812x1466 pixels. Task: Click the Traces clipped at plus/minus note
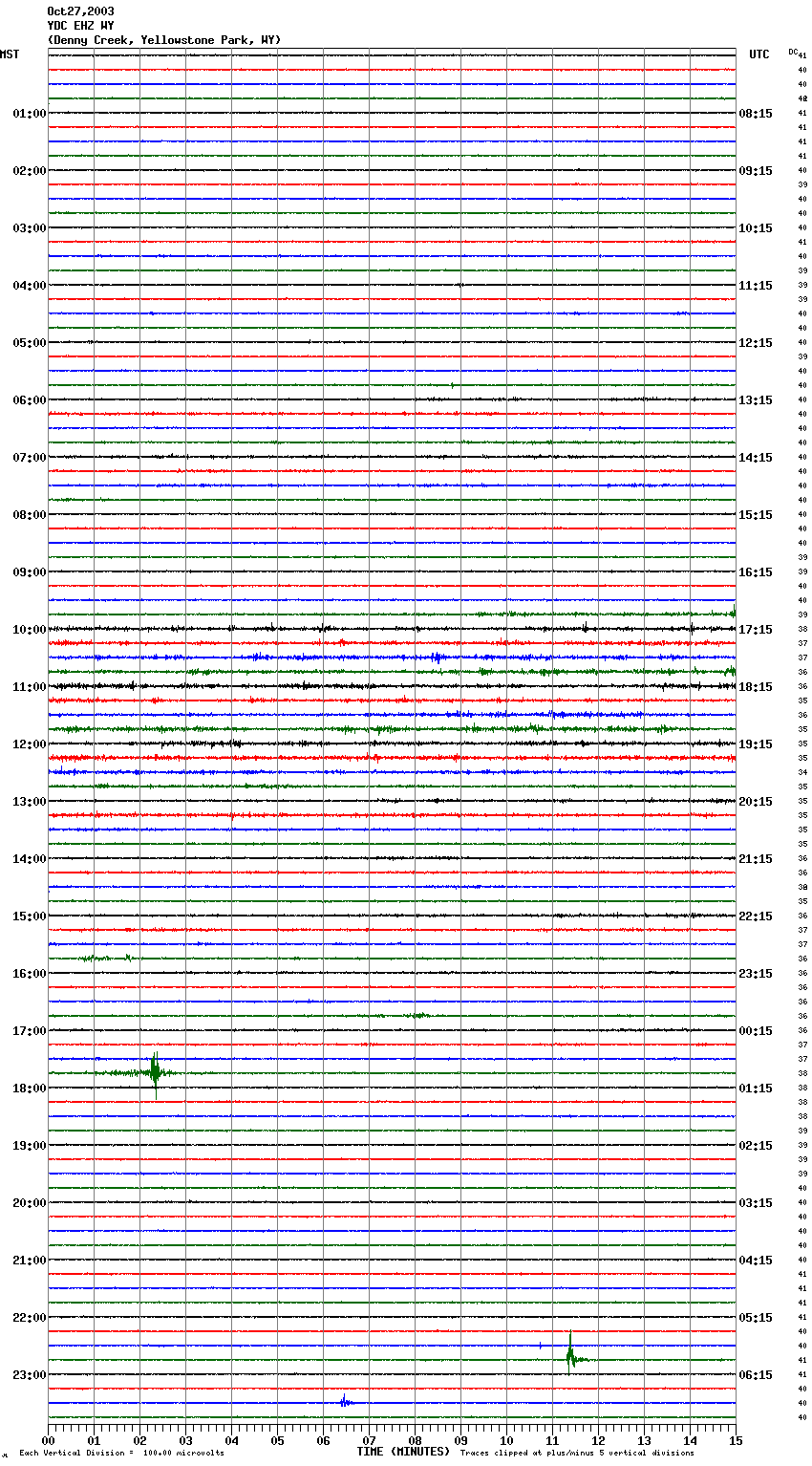pyautogui.click(x=577, y=1454)
